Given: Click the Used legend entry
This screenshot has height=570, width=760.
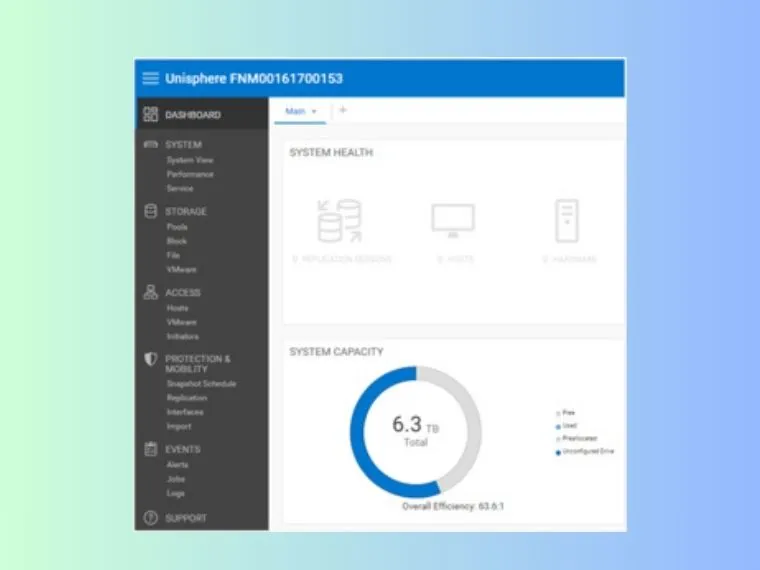Looking at the screenshot, I should (566, 426).
